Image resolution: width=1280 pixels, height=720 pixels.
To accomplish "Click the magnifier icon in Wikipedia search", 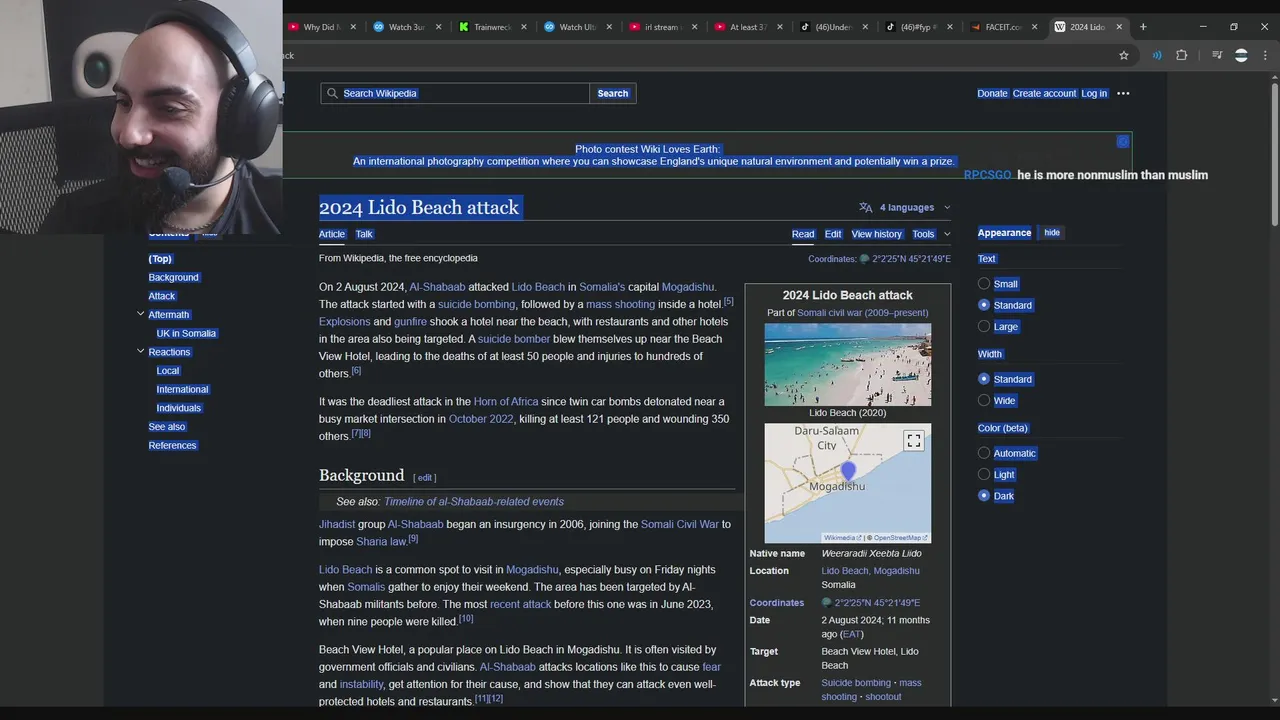I will [x=332, y=93].
